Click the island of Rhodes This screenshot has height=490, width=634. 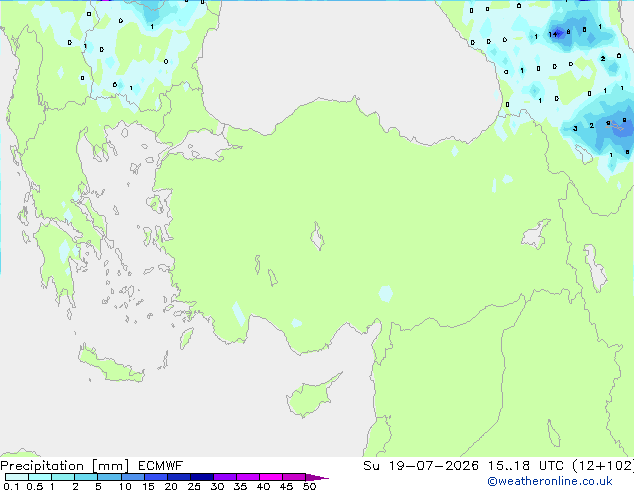pyautogui.click(x=186, y=338)
